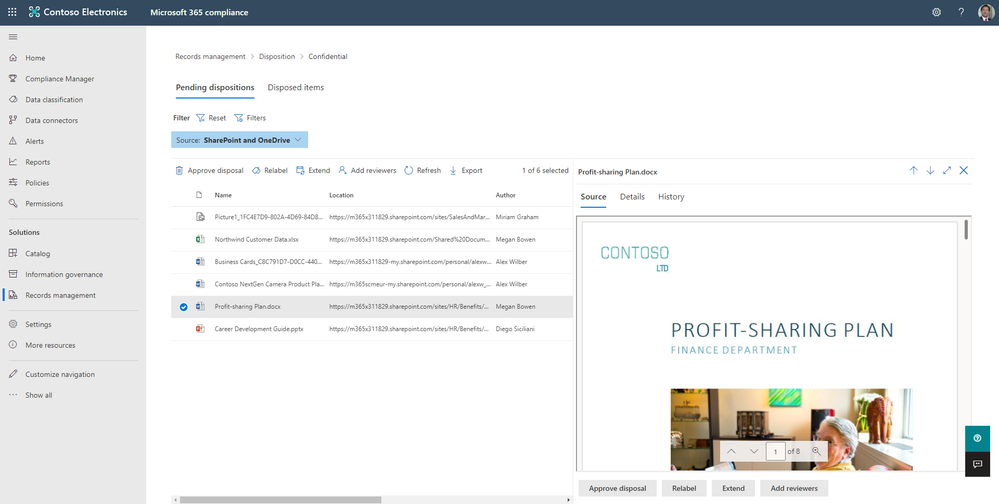Switch to Pending dispositions tab

(215, 87)
